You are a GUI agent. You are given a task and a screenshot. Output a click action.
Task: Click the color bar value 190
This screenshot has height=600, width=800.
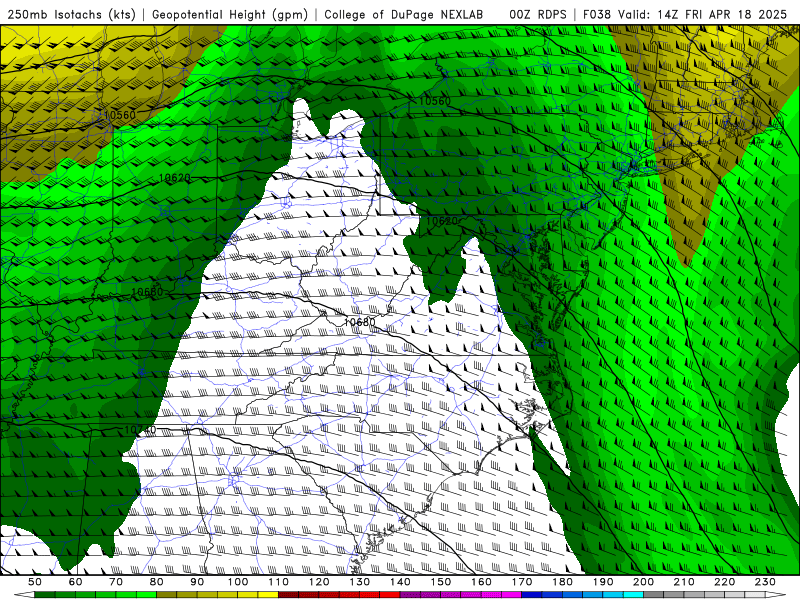[x=603, y=582]
